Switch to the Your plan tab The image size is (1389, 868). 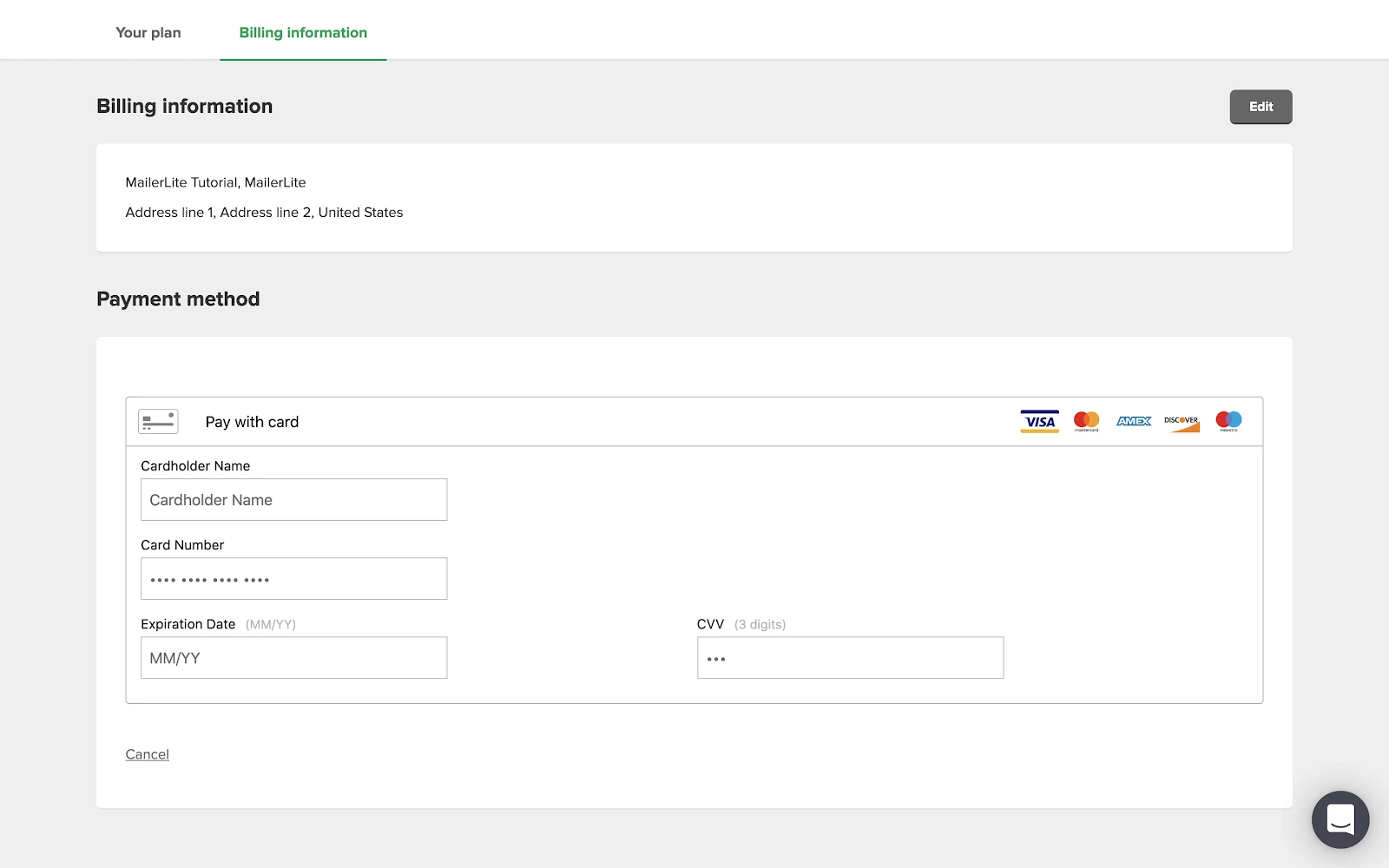(148, 33)
